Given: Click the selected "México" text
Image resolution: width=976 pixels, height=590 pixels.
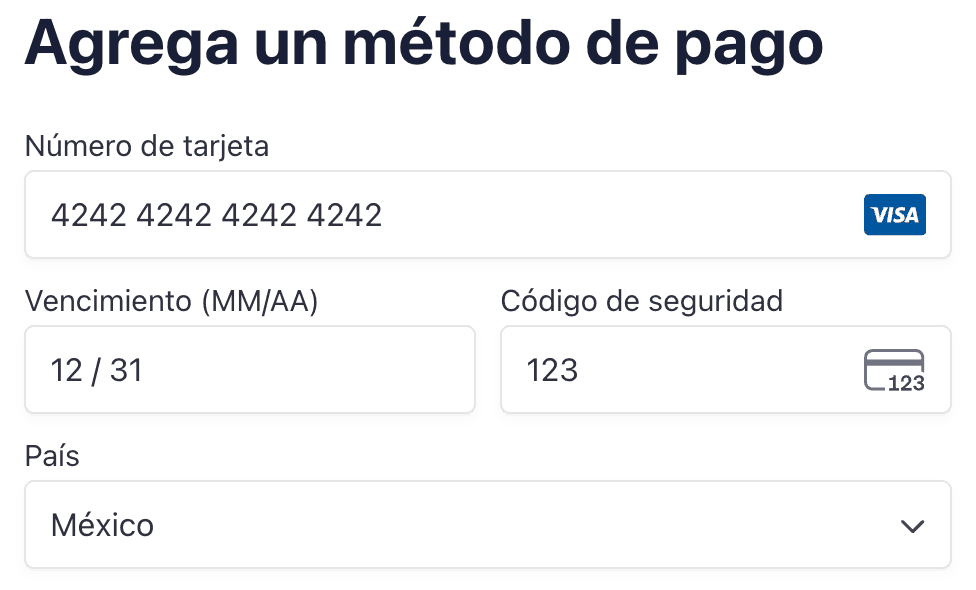Looking at the screenshot, I should (102, 525).
